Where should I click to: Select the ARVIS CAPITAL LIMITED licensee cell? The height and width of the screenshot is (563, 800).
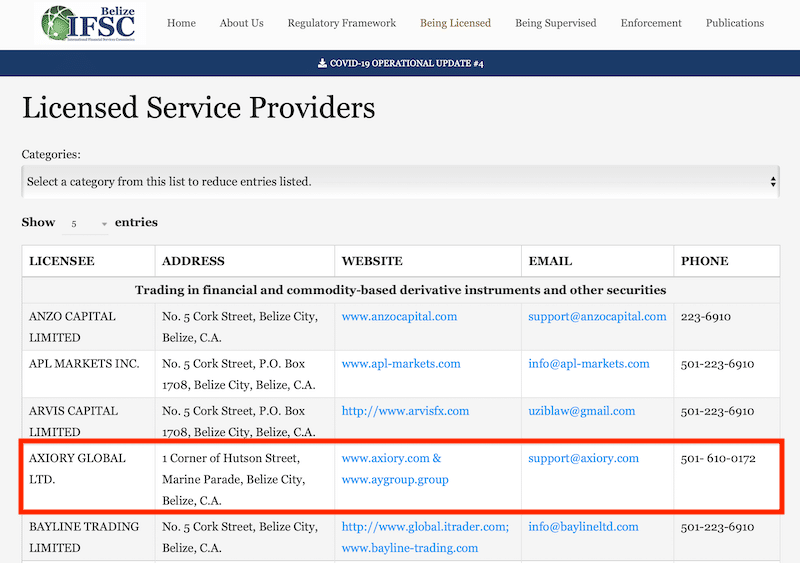pos(88,421)
